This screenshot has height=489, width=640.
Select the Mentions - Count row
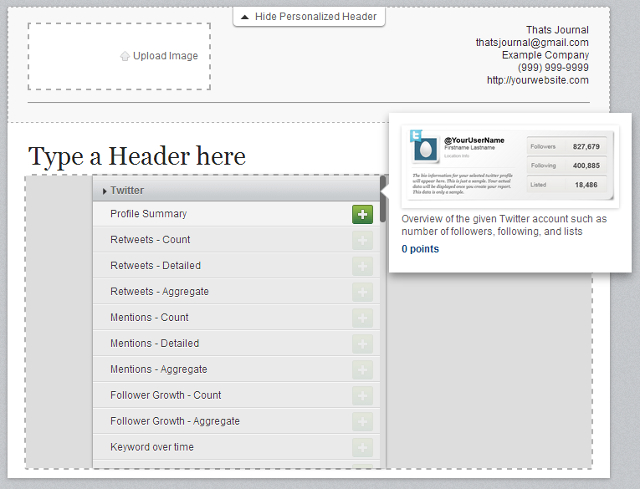pyautogui.click(x=236, y=318)
